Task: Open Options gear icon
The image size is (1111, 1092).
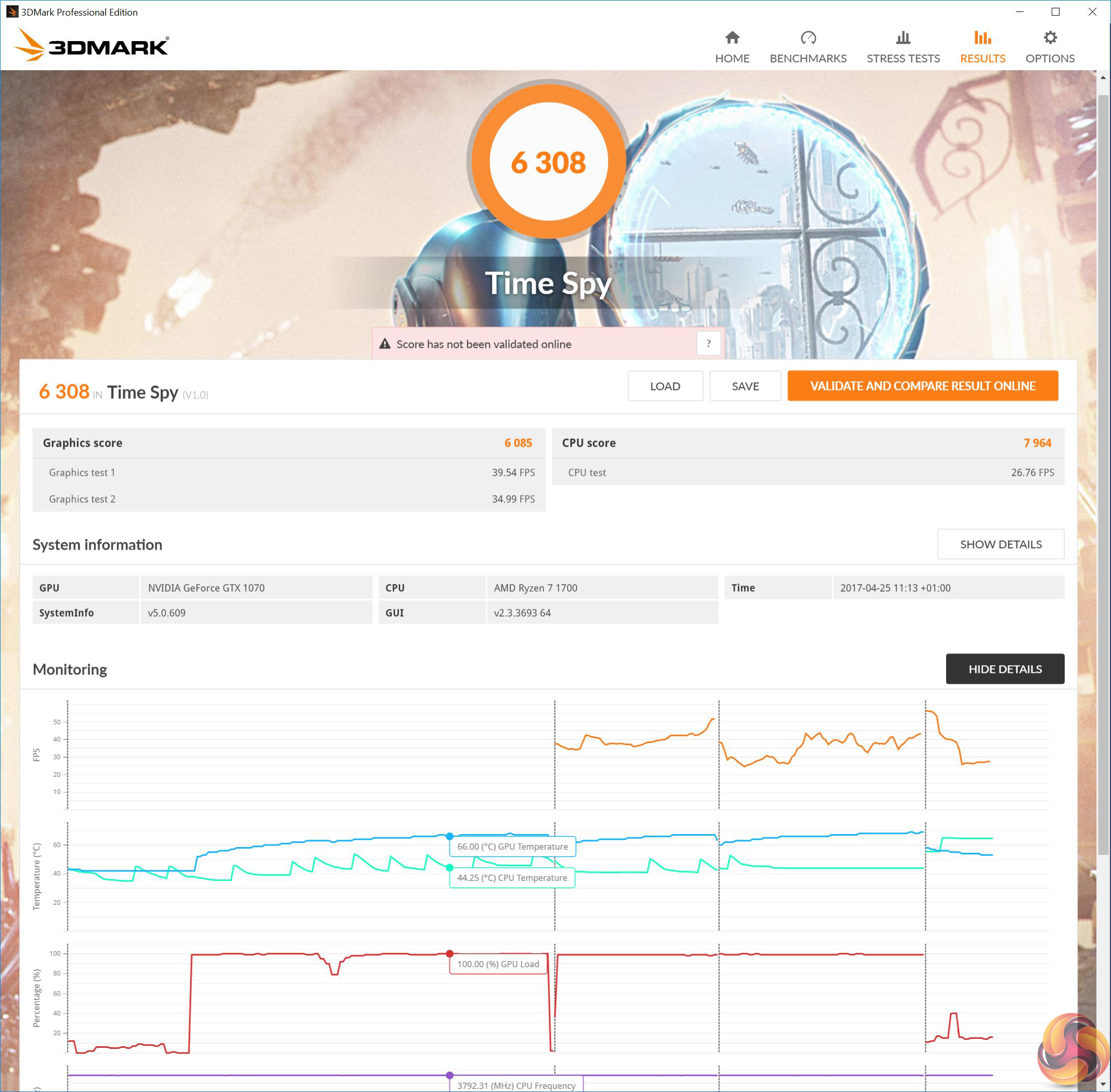Action: click(1050, 38)
